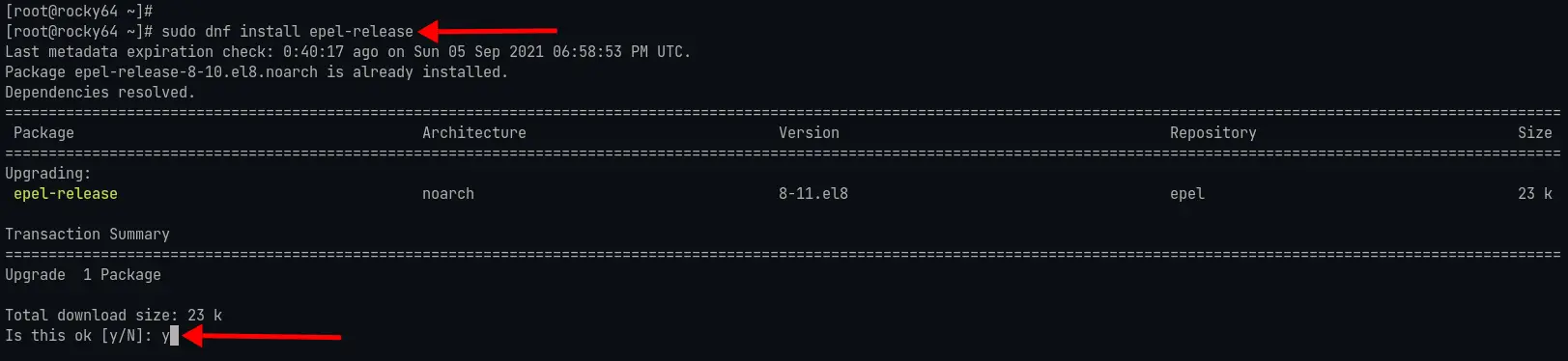Select the highlighted epel-release package name
Image resolution: width=1568 pixels, height=361 pixels.
tap(66, 194)
